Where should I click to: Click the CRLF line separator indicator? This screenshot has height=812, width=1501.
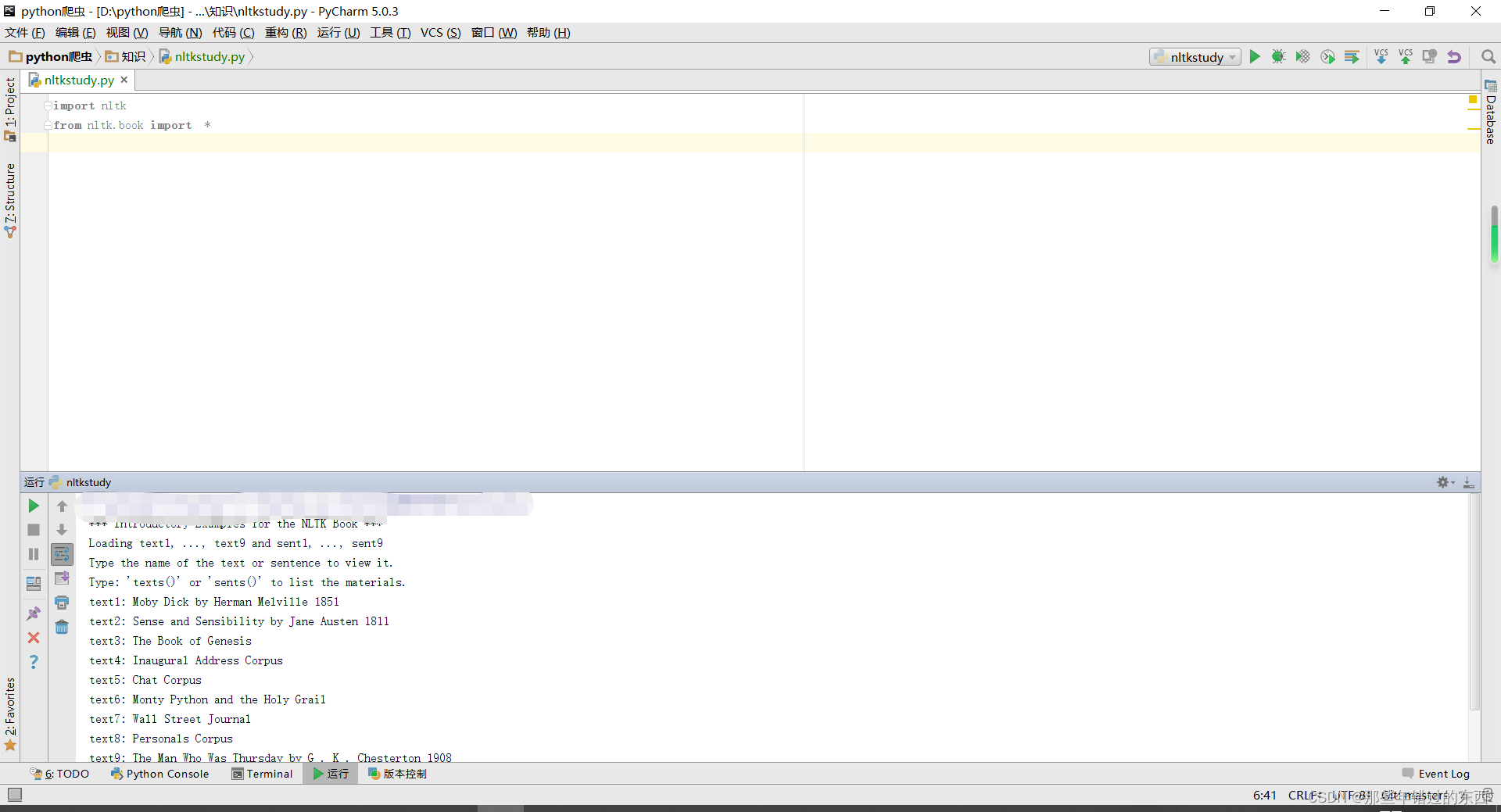(x=1304, y=795)
